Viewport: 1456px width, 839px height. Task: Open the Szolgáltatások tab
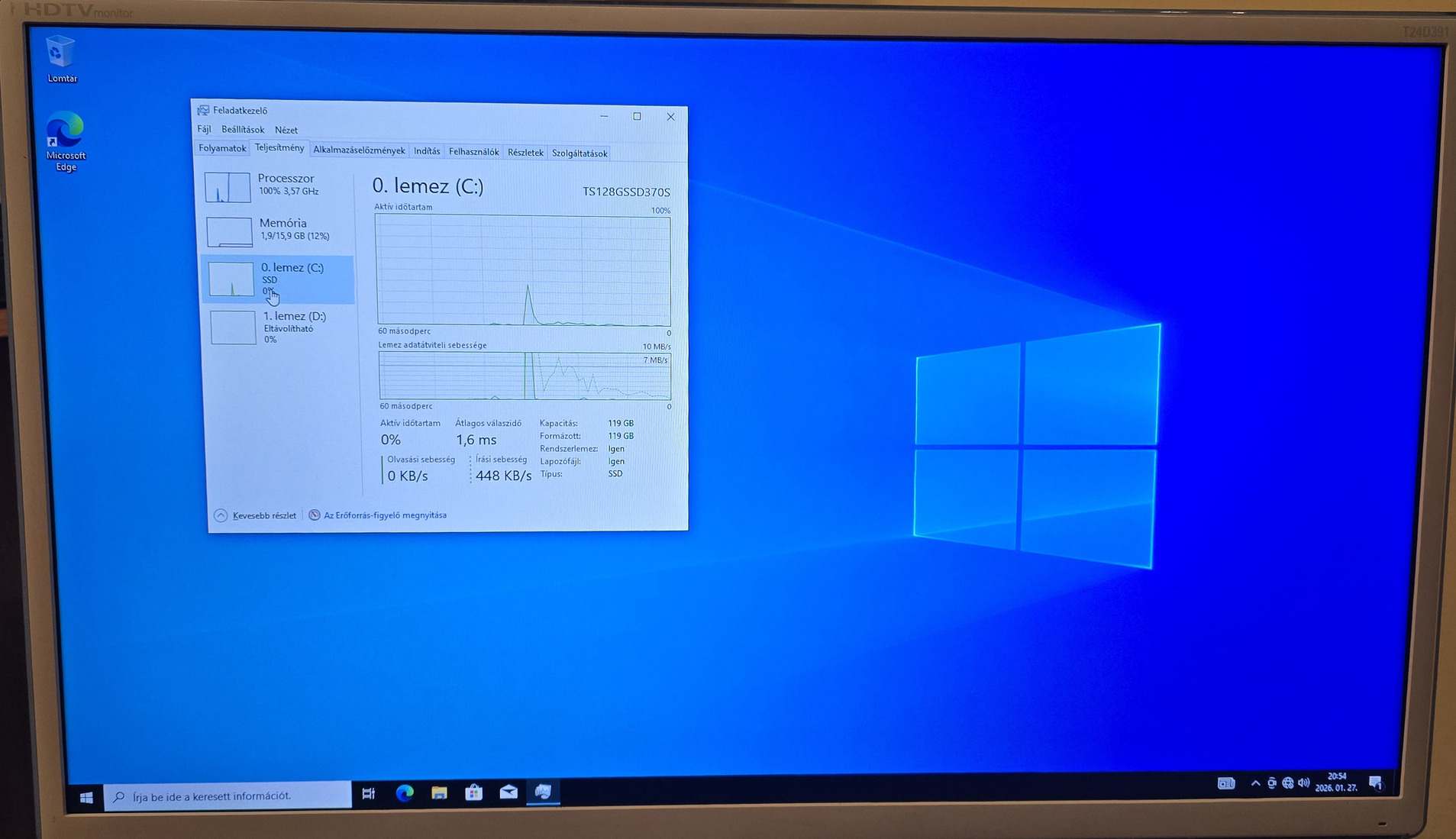pos(580,153)
